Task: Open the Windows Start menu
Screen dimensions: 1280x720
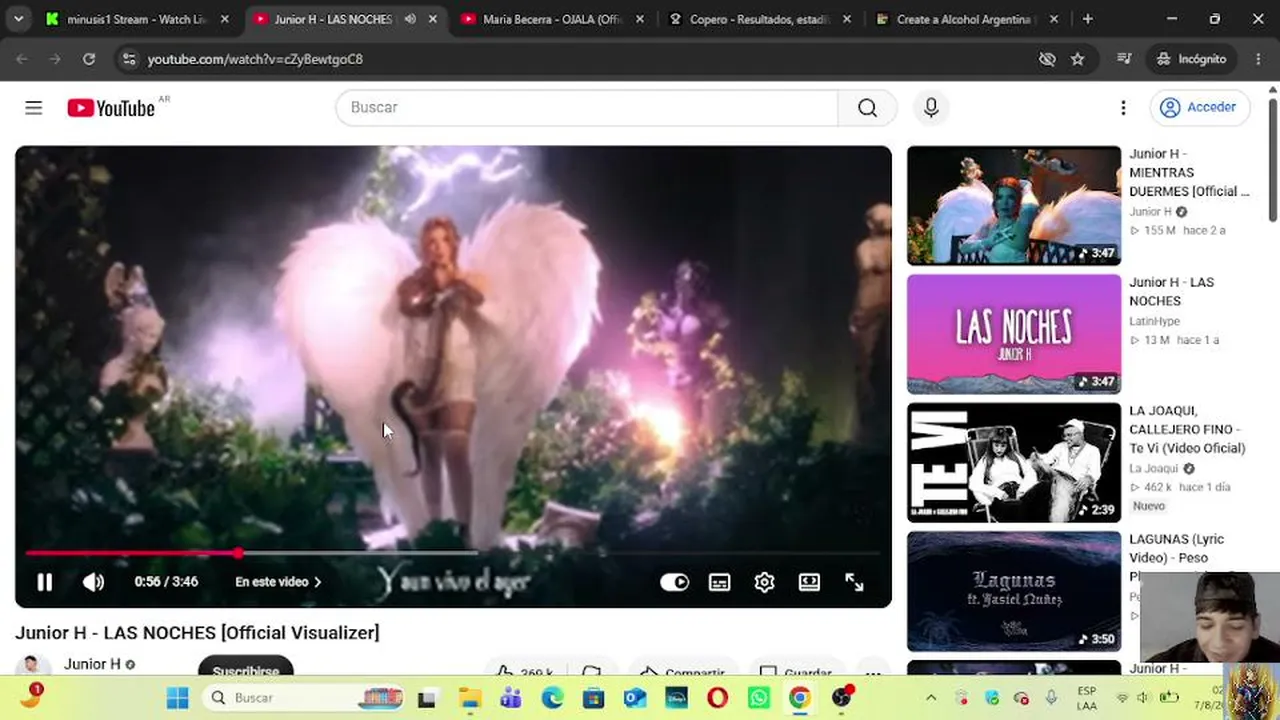Action: [x=177, y=698]
